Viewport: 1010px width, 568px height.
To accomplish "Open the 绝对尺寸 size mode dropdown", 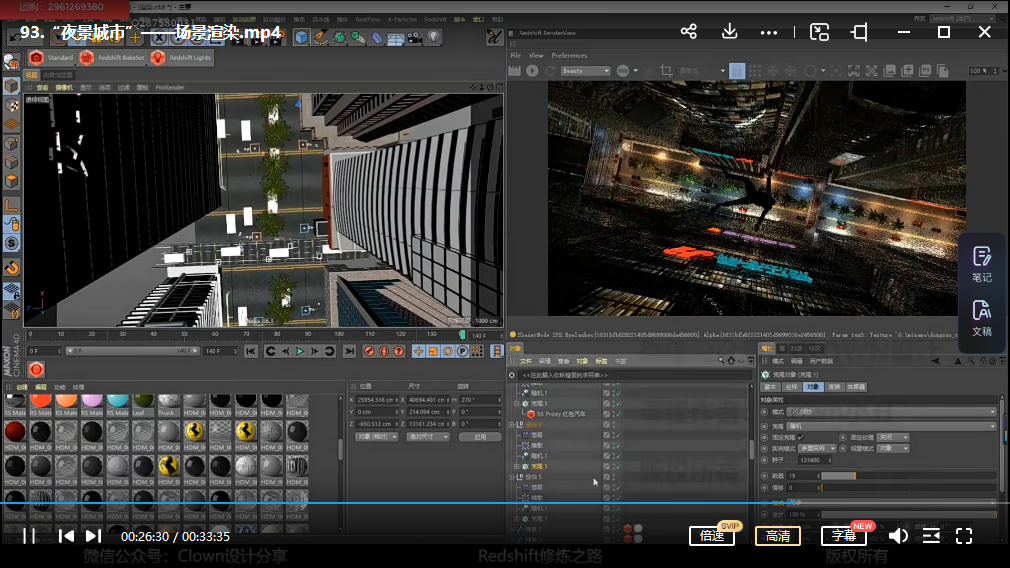I will click(428, 437).
